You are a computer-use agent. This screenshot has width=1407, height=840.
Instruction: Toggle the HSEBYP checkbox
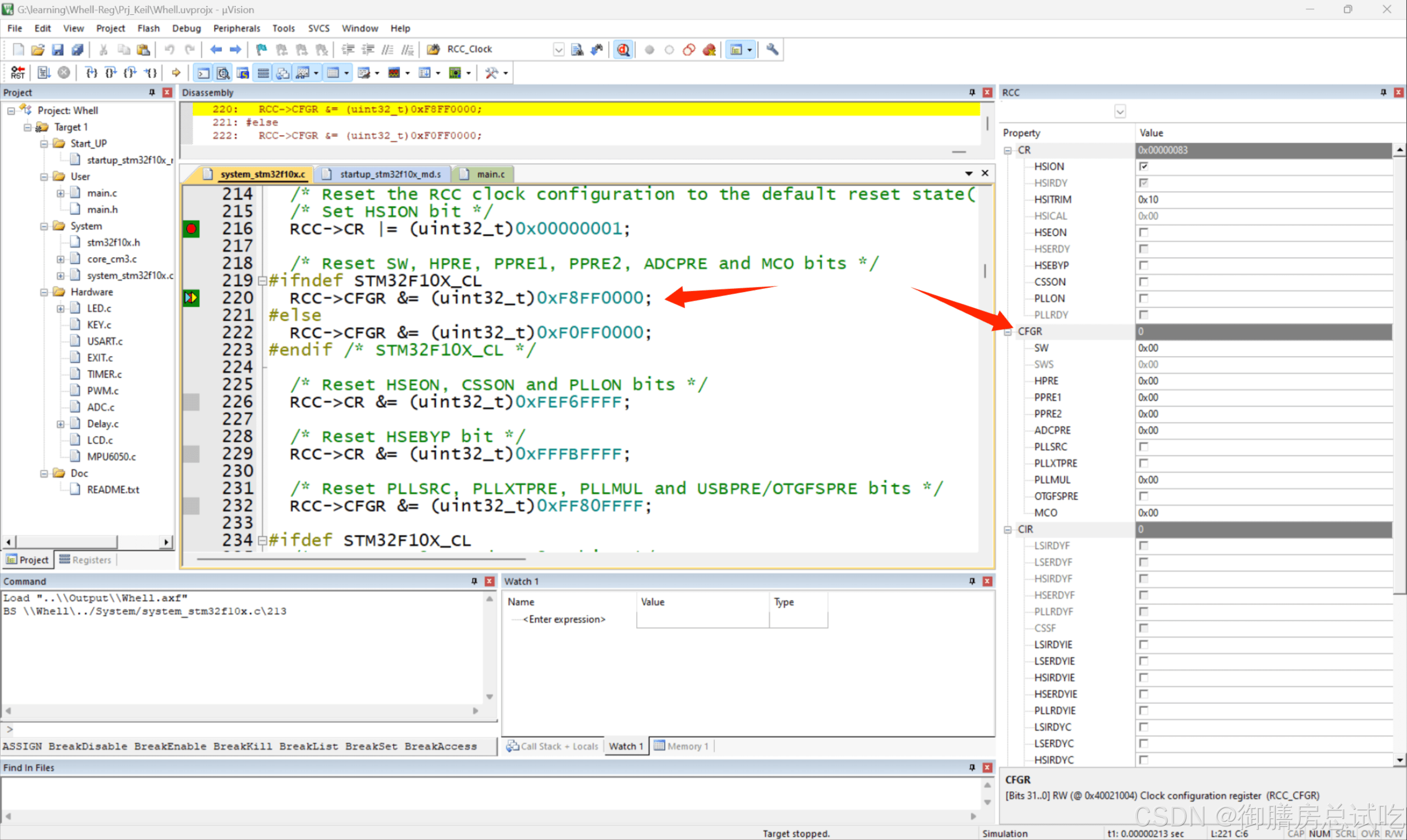(x=1143, y=265)
